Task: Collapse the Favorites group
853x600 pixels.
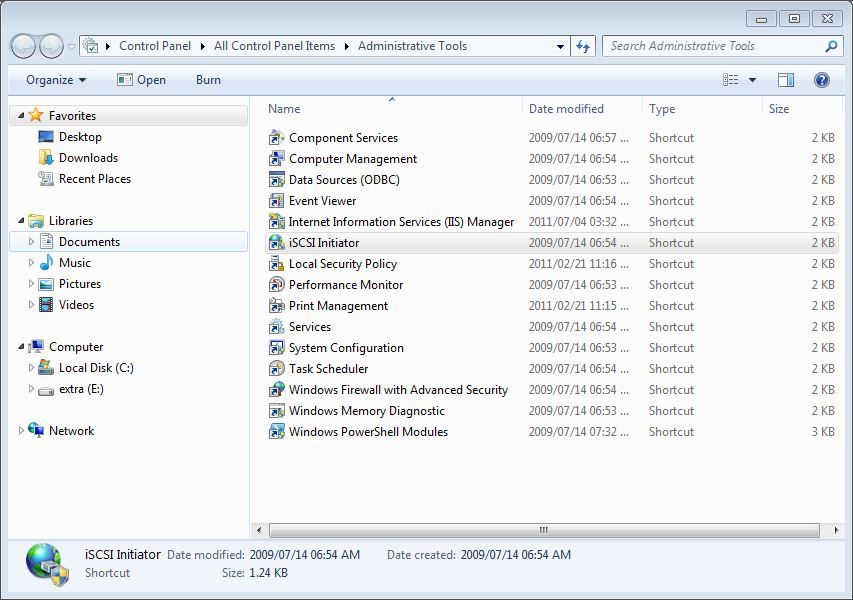Action: pos(21,115)
